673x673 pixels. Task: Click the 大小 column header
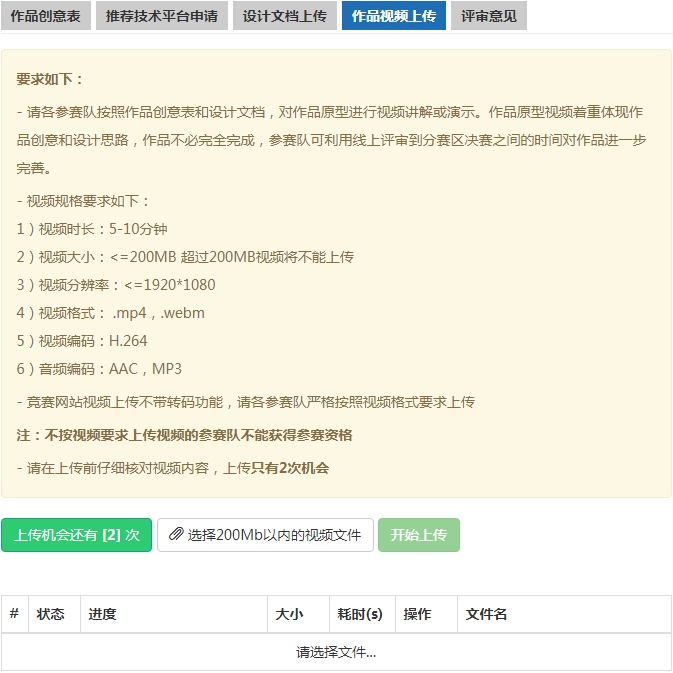click(x=298, y=614)
